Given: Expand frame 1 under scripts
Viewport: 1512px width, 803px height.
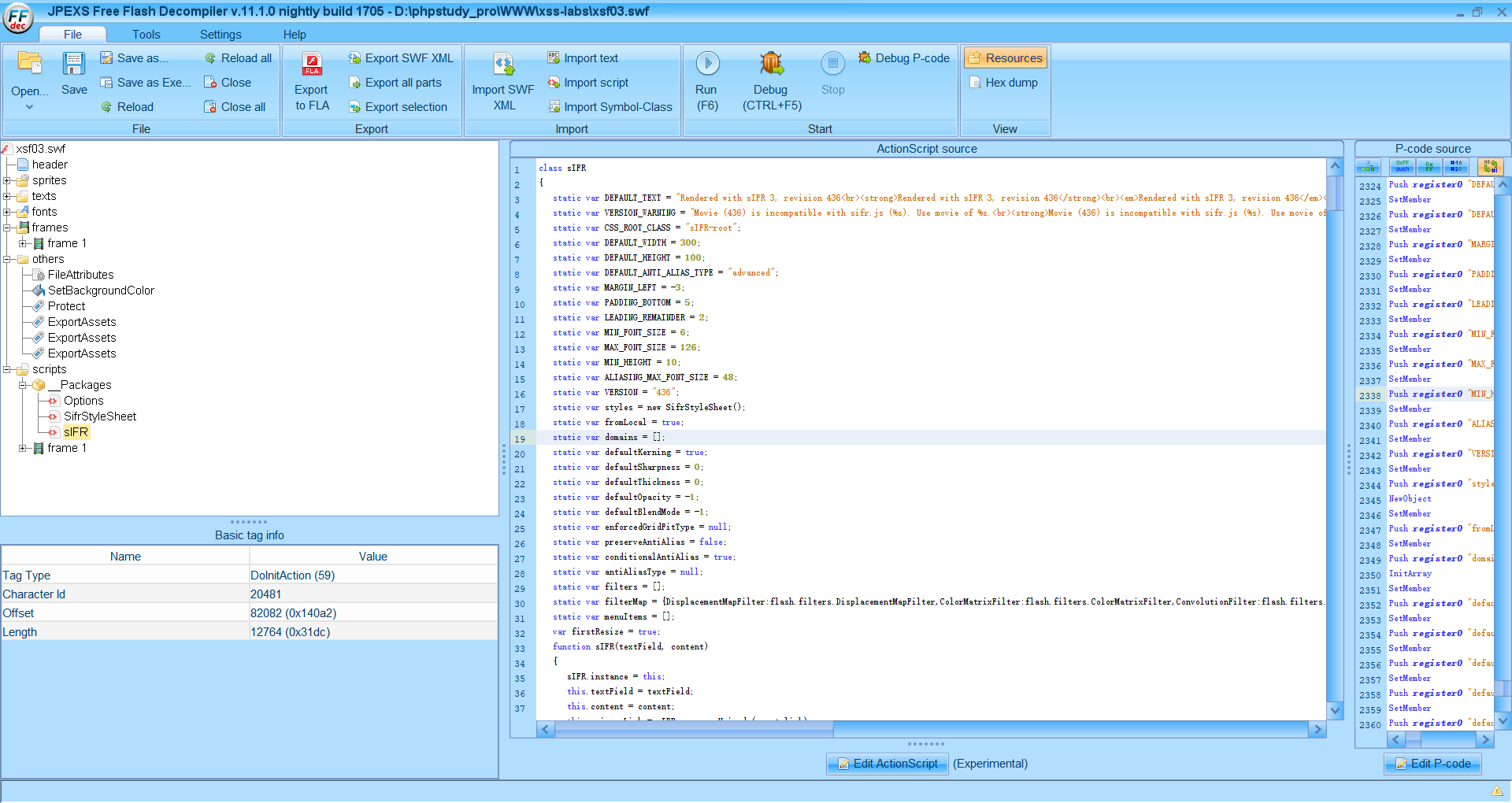Looking at the screenshot, I should (x=23, y=448).
